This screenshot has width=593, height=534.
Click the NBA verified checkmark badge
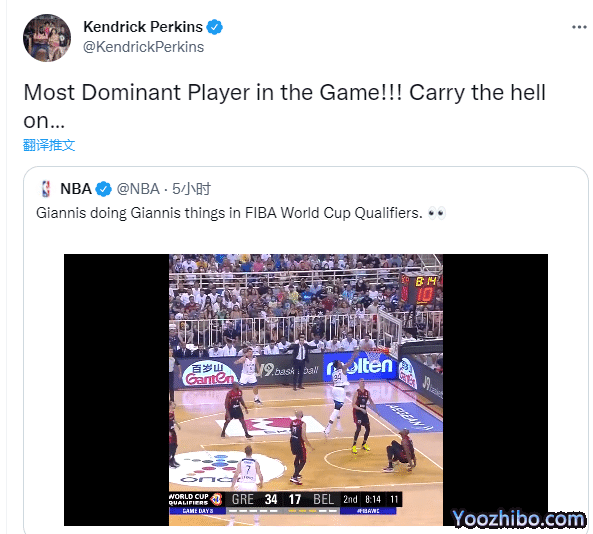tap(103, 189)
